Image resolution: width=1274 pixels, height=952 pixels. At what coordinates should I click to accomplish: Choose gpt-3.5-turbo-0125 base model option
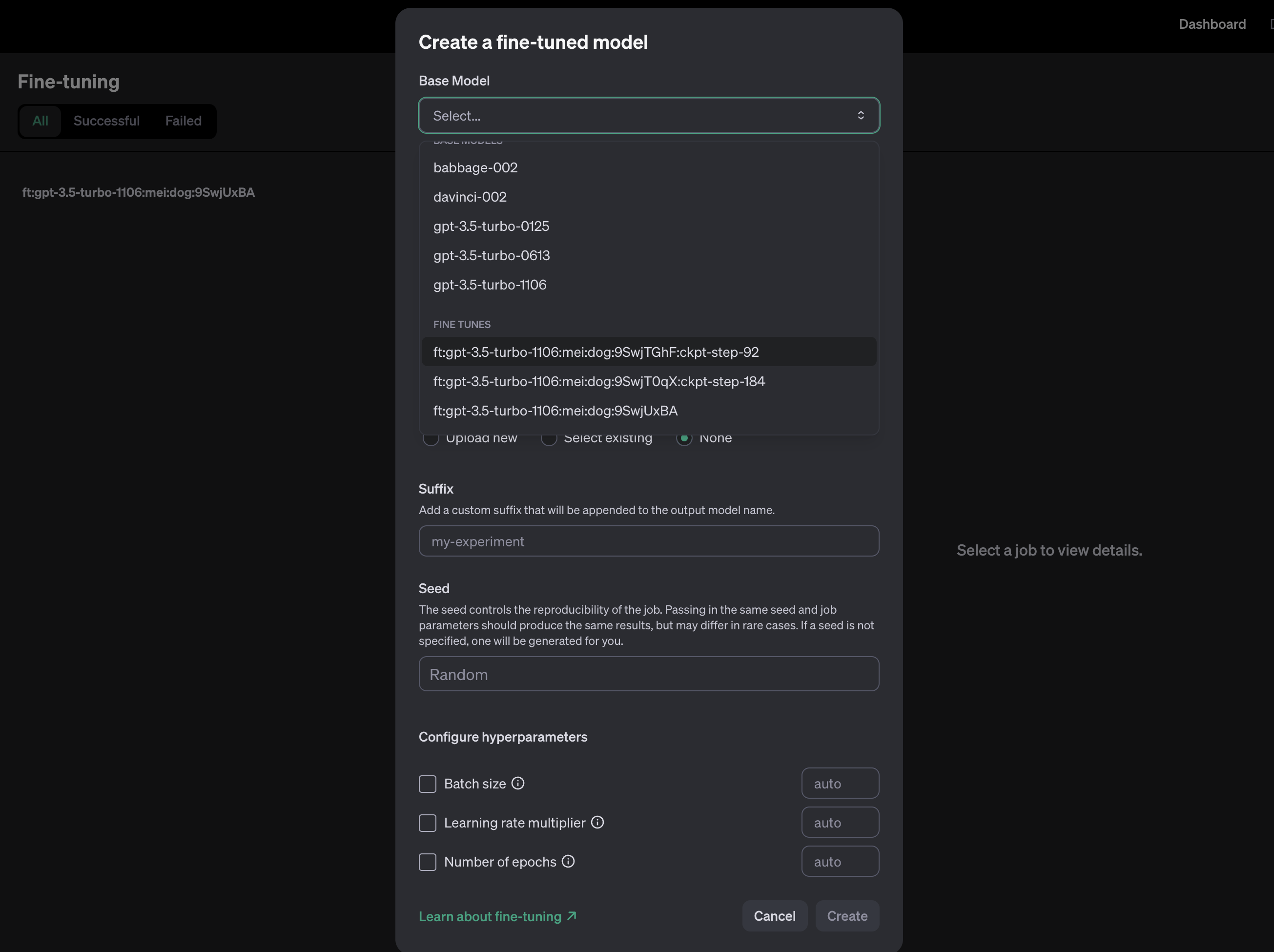[491, 227]
